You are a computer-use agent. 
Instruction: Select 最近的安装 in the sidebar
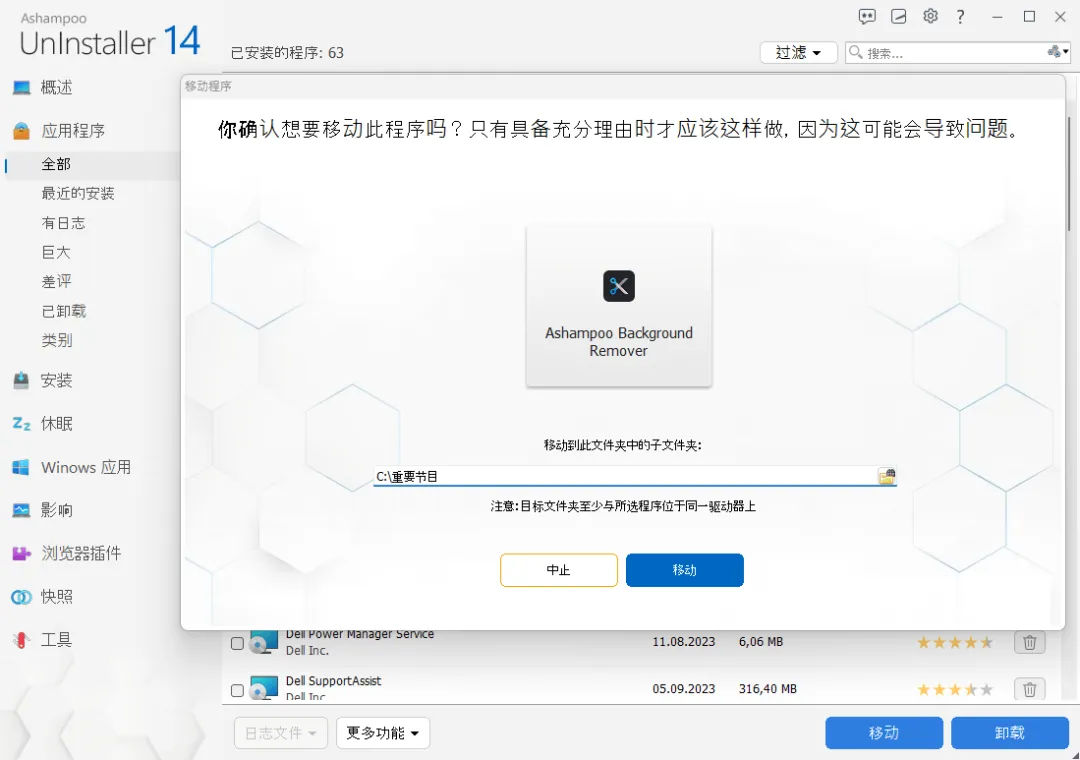[78, 194]
